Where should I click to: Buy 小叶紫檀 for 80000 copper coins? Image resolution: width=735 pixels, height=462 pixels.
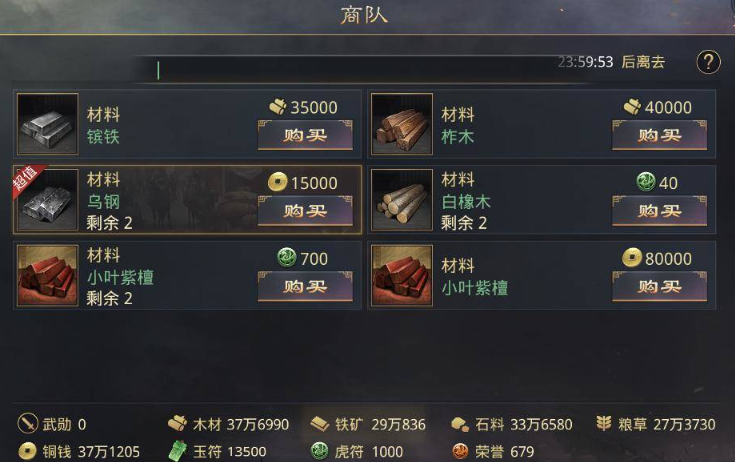(x=660, y=286)
